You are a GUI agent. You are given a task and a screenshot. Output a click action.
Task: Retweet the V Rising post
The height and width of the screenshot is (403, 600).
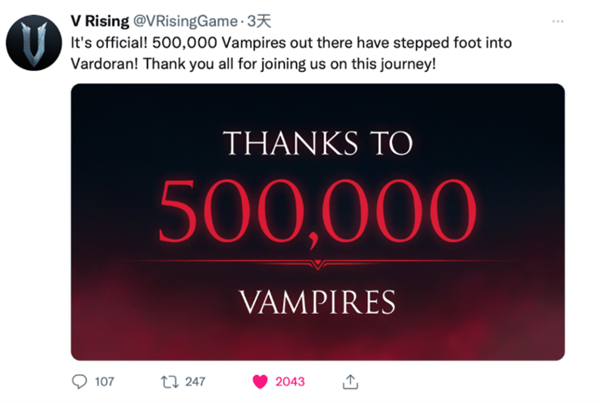pos(169,382)
